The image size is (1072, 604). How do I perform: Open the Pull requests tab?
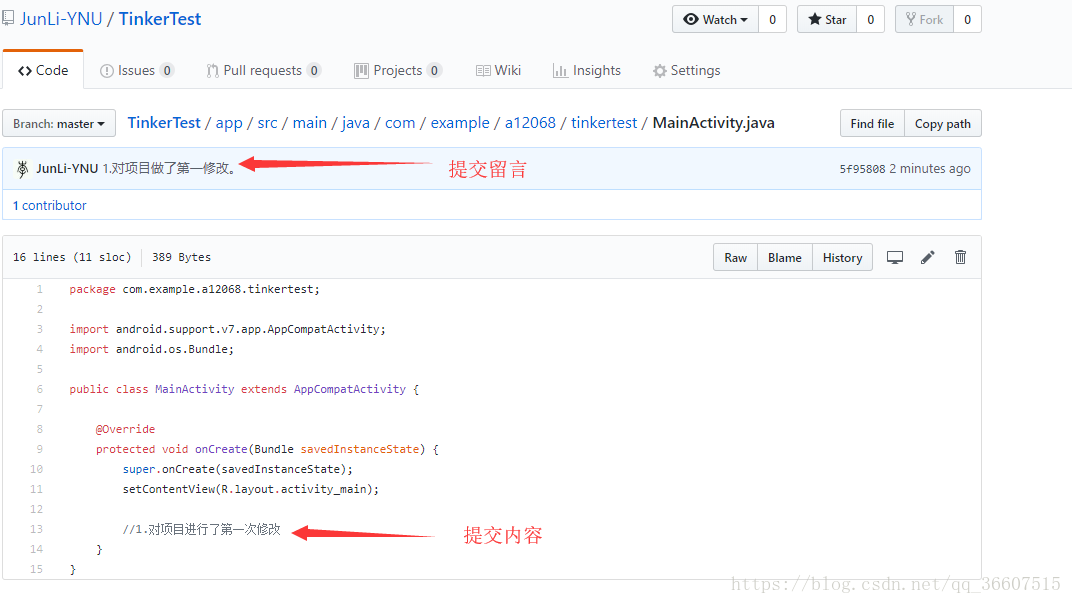coord(263,70)
